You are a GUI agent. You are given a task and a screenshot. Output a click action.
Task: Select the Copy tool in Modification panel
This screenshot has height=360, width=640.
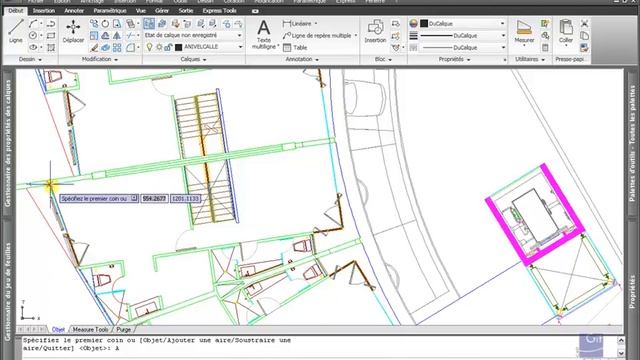pyautogui.click(x=94, y=24)
